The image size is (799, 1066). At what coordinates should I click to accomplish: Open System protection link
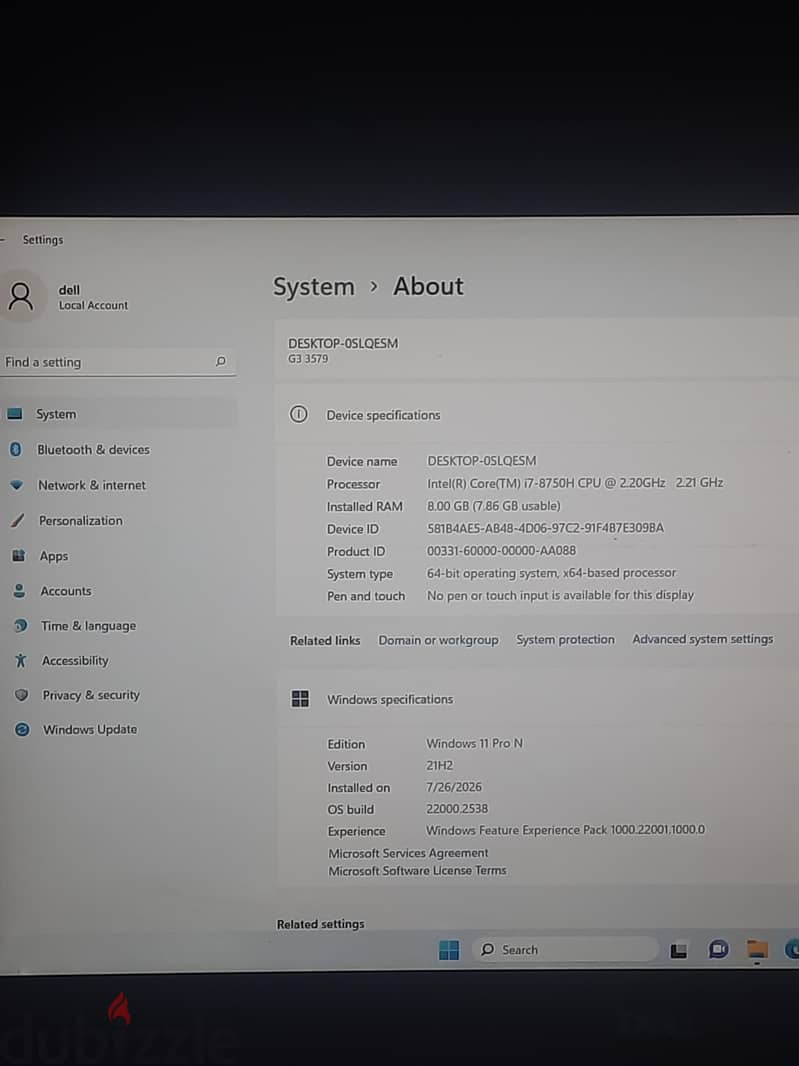[x=565, y=639]
